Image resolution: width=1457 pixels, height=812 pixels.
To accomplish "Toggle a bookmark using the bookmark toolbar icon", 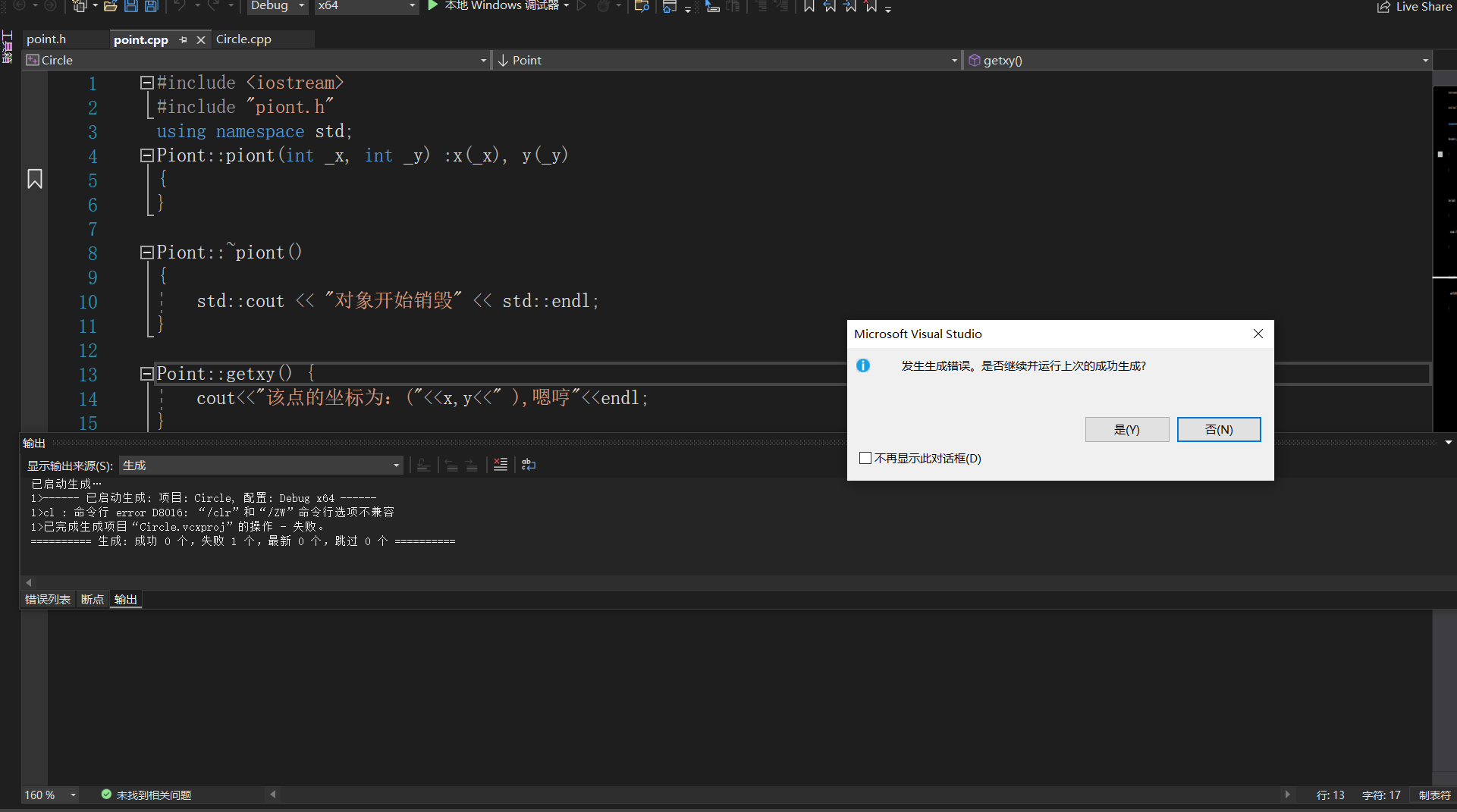I will tap(808, 7).
